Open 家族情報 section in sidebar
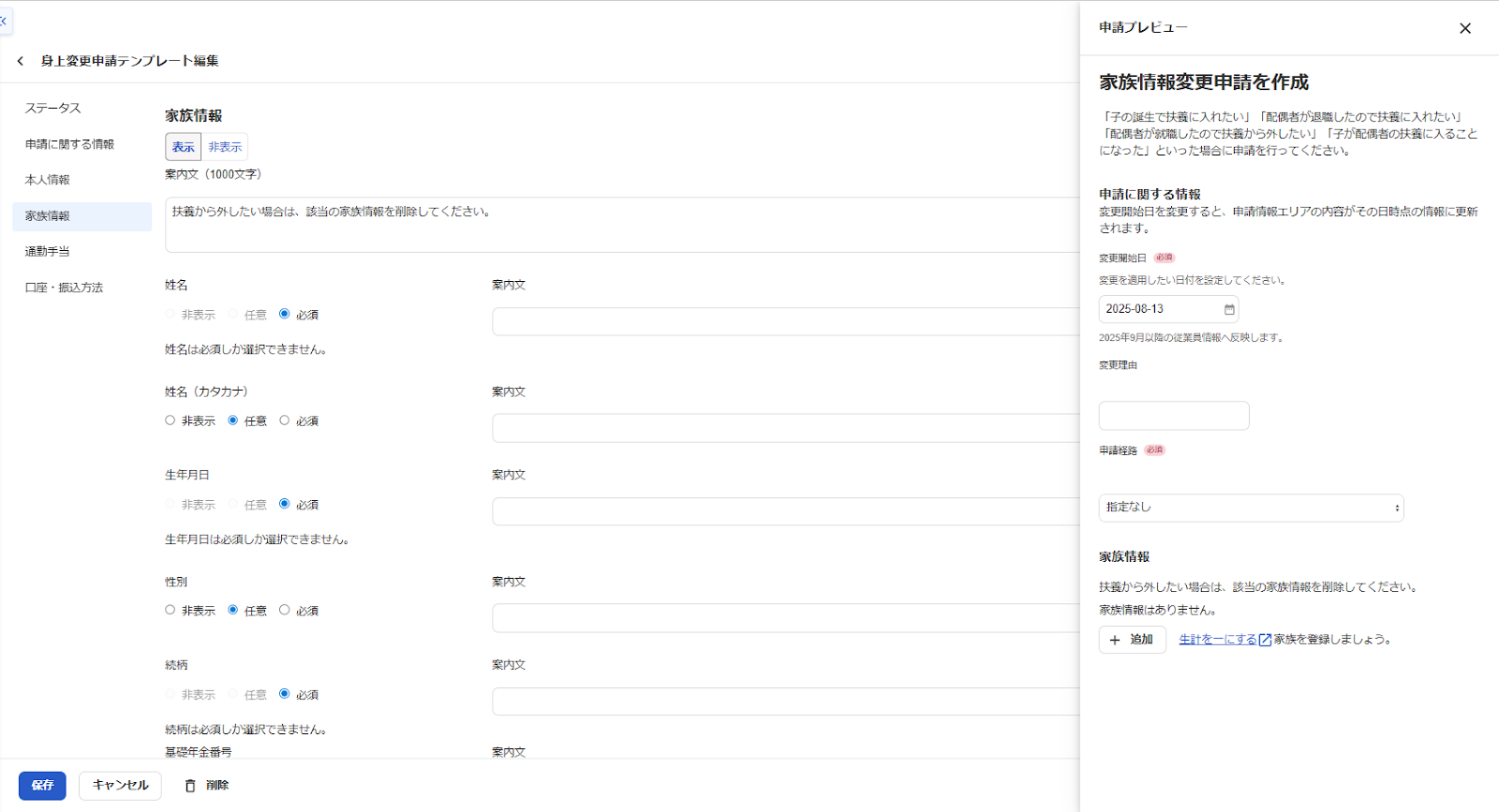 point(82,216)
